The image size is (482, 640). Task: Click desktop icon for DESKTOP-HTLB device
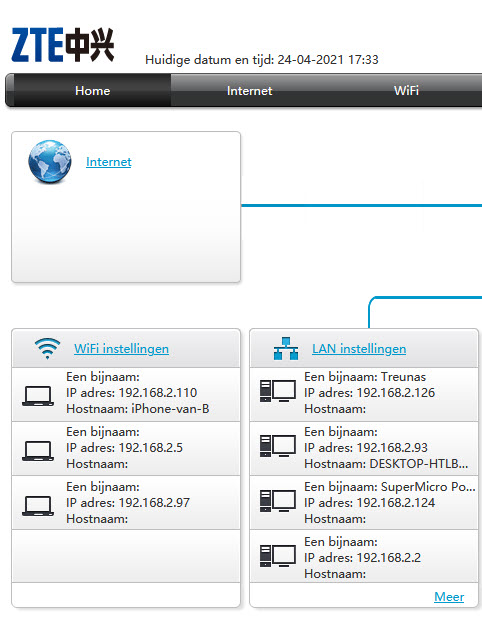(x=278, y=446)
